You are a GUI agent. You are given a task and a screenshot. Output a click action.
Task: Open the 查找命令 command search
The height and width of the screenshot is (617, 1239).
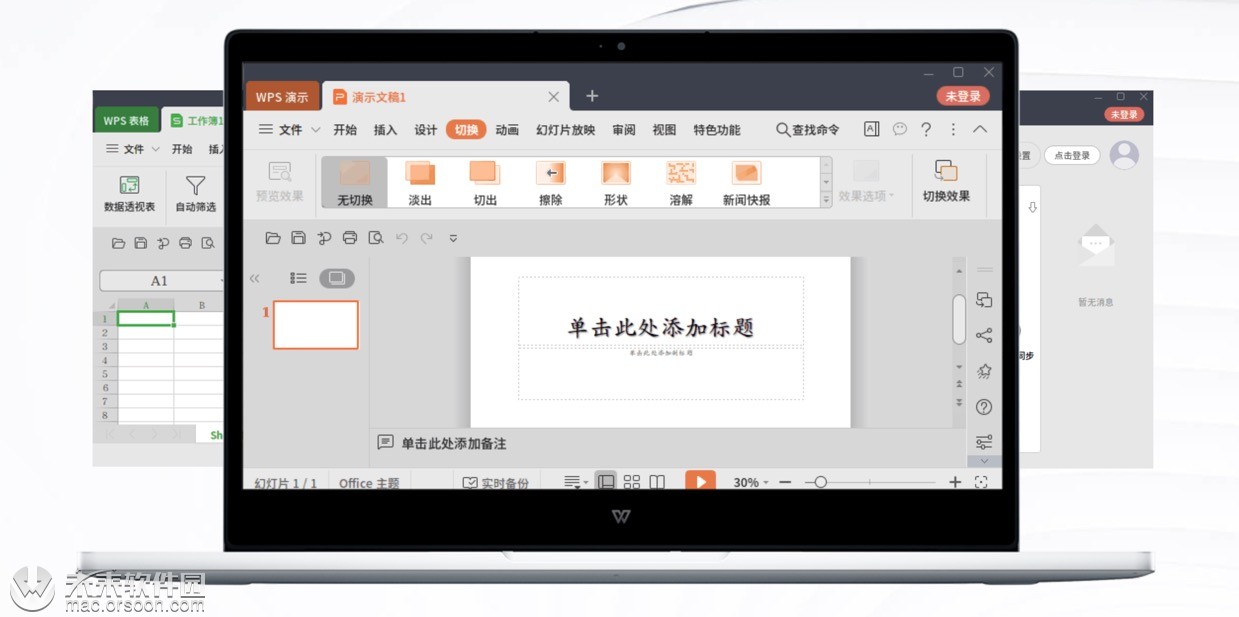[808, 130]
